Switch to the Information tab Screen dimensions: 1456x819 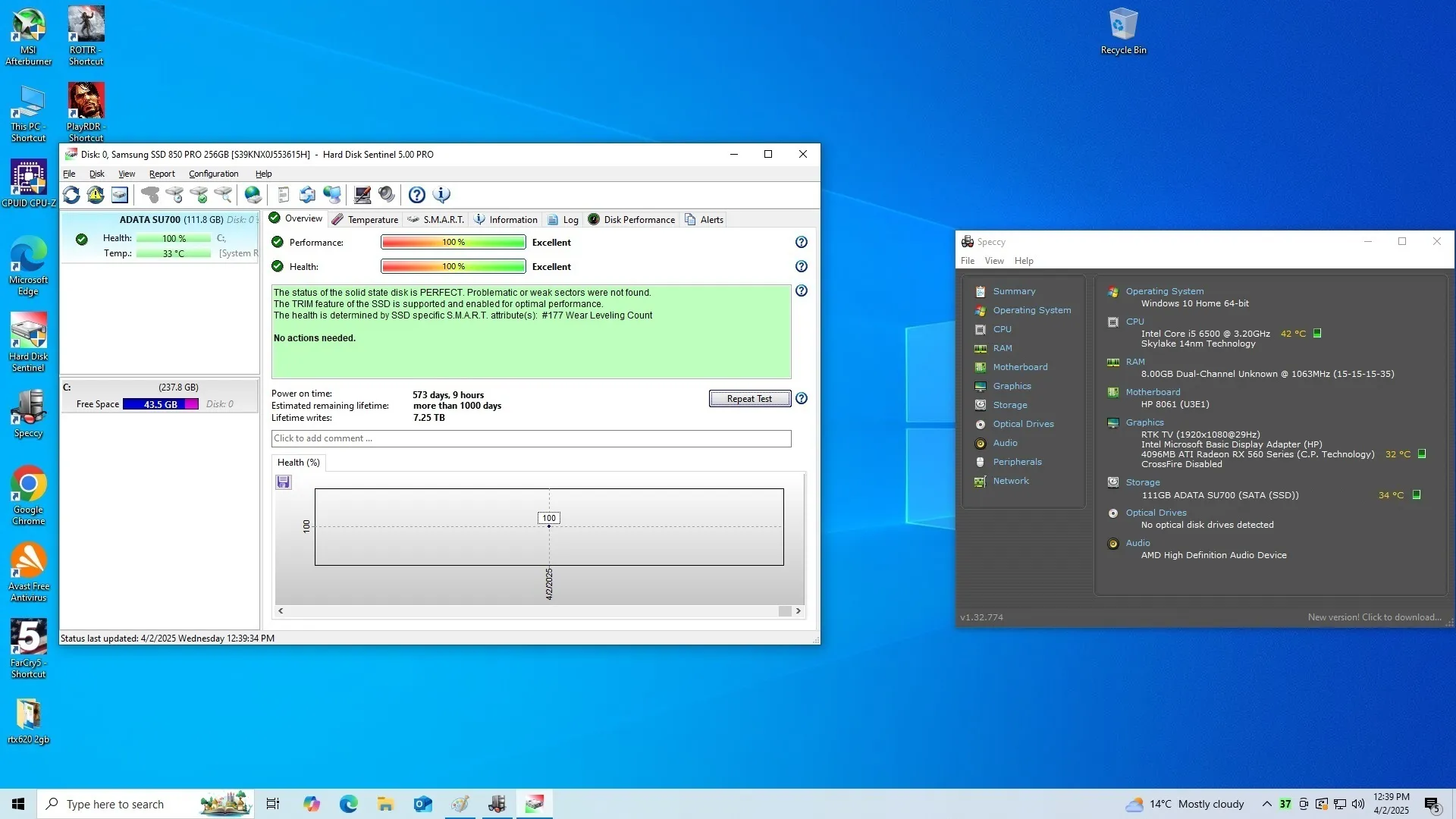pos(506,219)
